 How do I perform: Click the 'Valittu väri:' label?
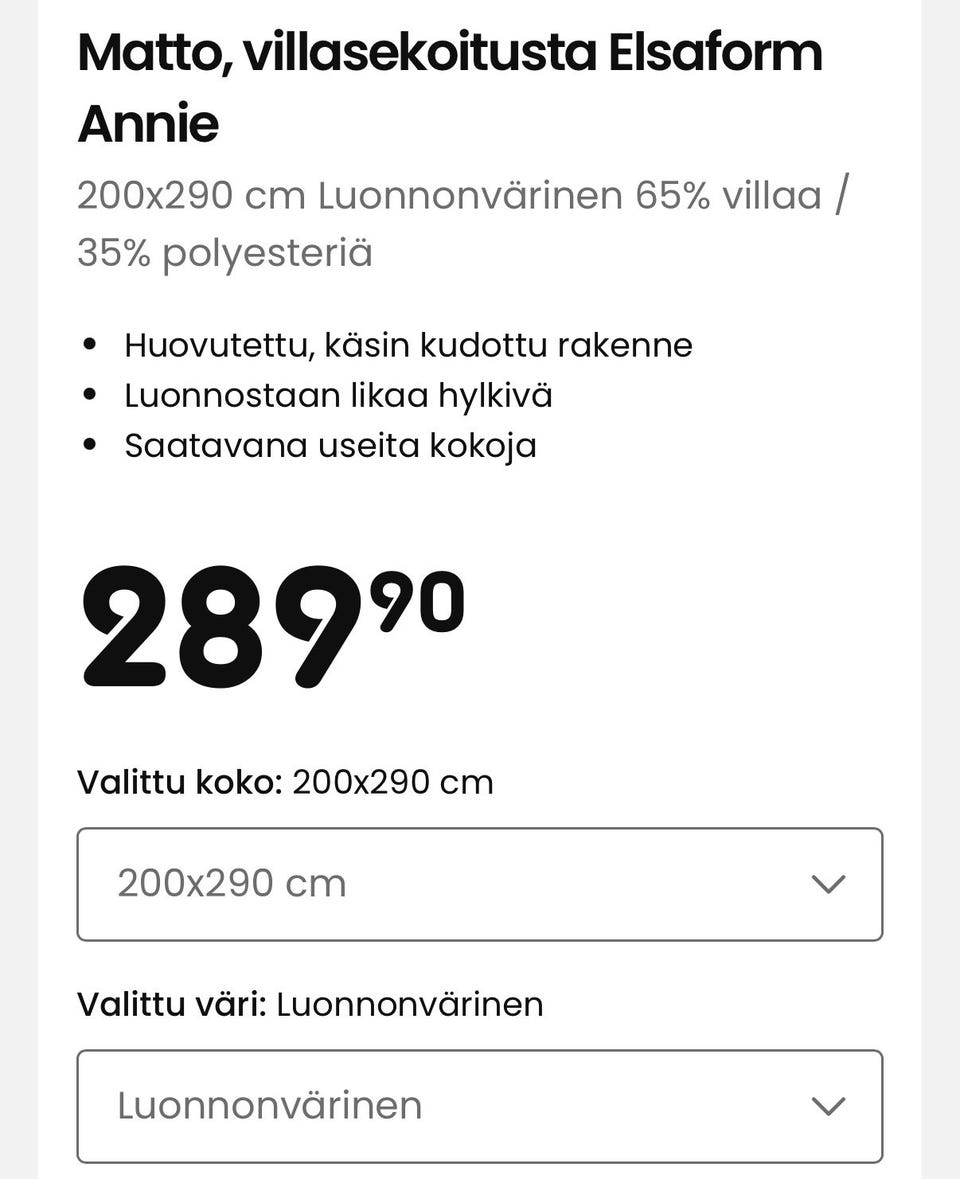(172, 1004)
